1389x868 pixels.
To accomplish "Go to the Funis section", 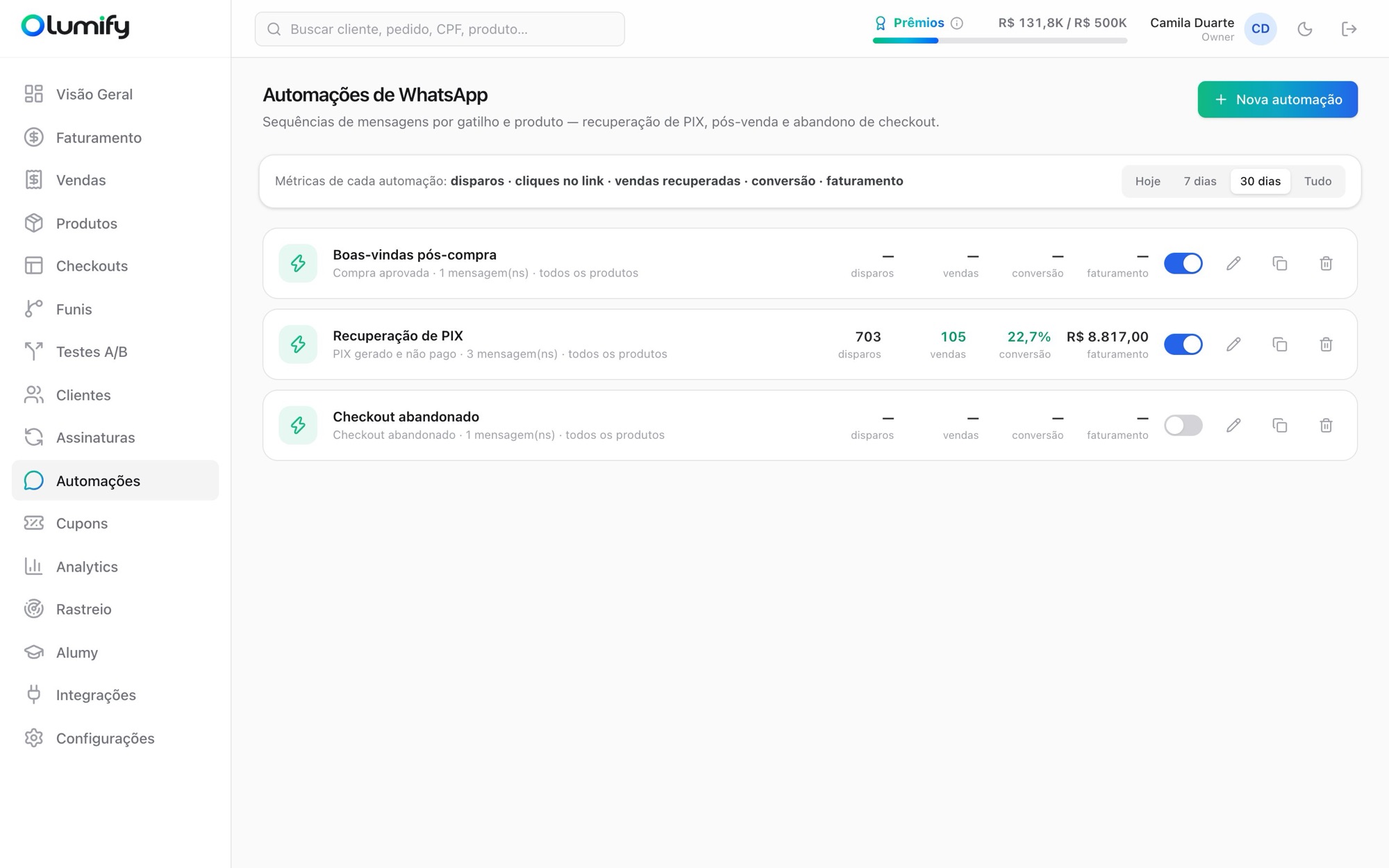I will pos(115,309).
